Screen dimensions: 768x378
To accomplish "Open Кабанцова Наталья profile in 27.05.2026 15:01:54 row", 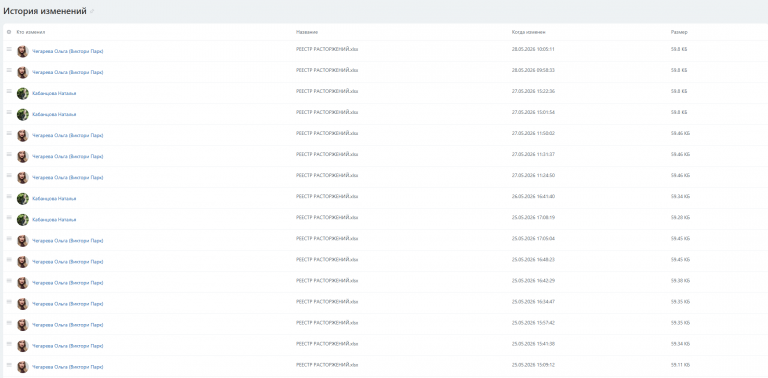I will 54,115.
